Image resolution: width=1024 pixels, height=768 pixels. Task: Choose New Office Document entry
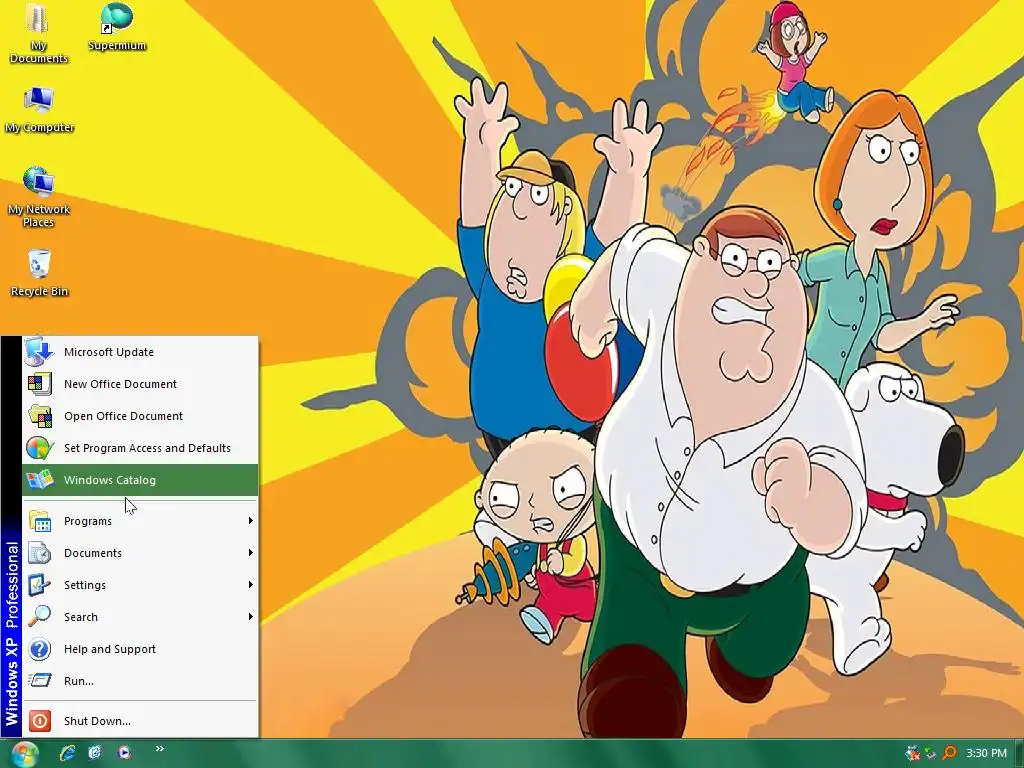tap(140, 384)
